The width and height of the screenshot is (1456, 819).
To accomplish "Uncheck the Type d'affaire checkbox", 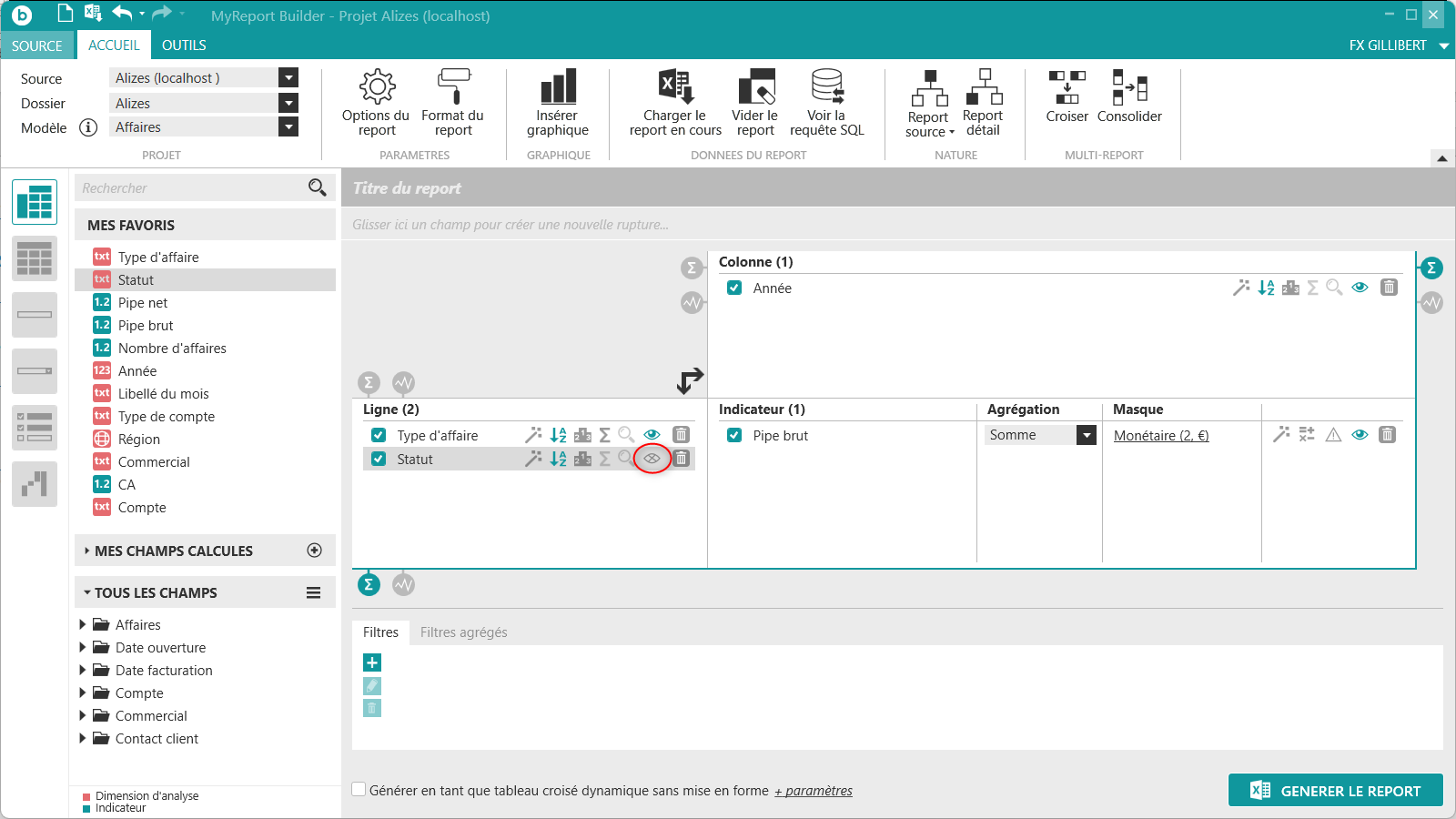I will click(x=379, y=436).
